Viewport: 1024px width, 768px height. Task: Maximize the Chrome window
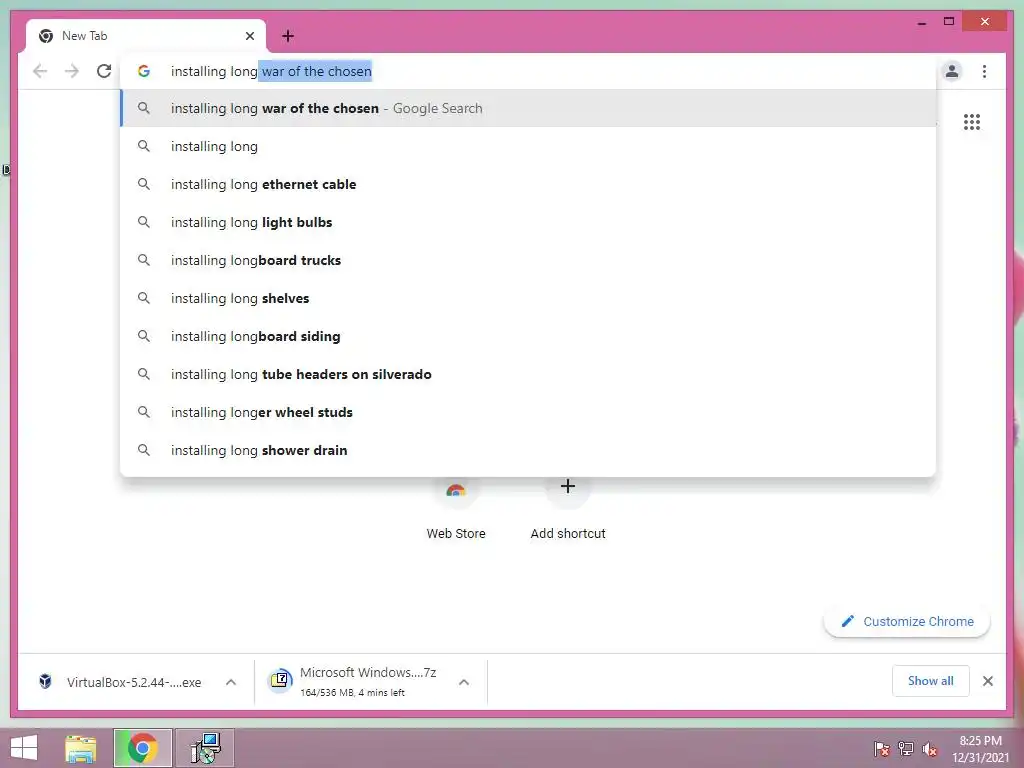(x=949, y=22)
